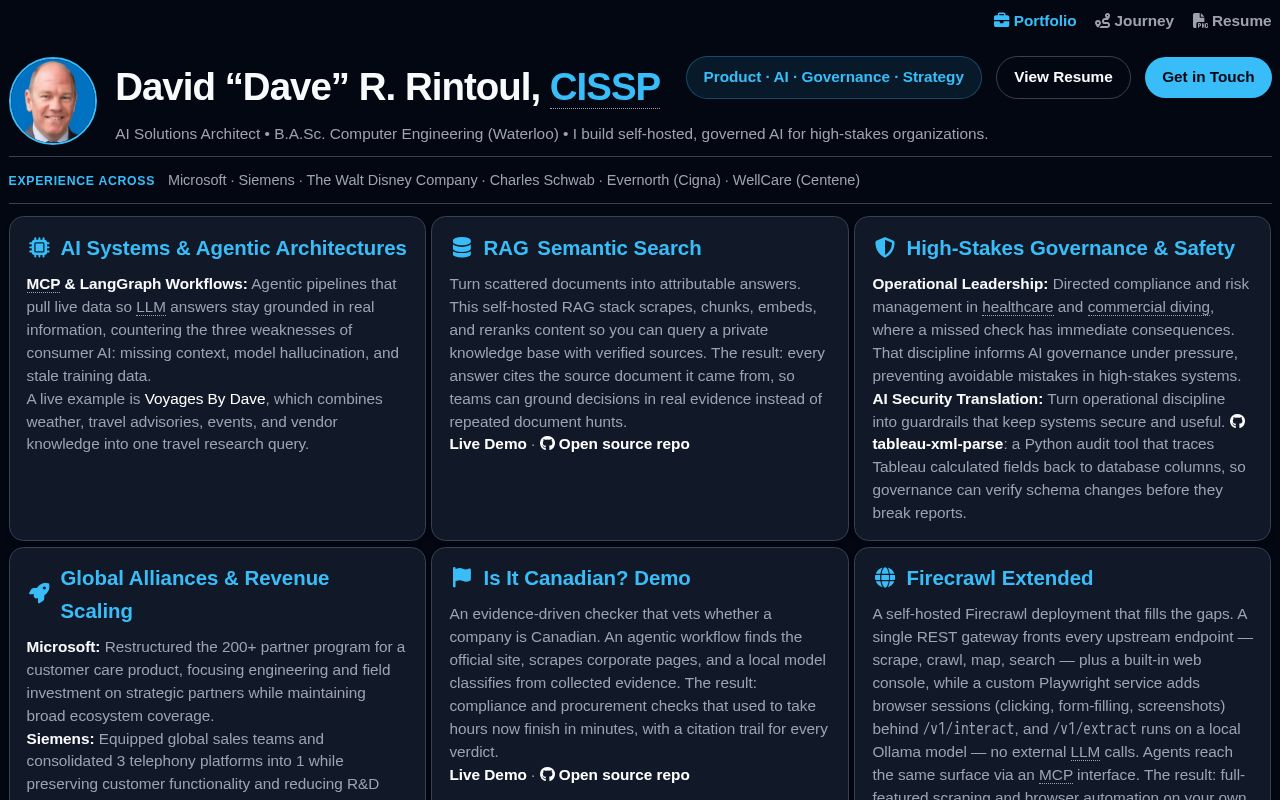Click the Product AI Governance Strategy pill

(834, 77)
